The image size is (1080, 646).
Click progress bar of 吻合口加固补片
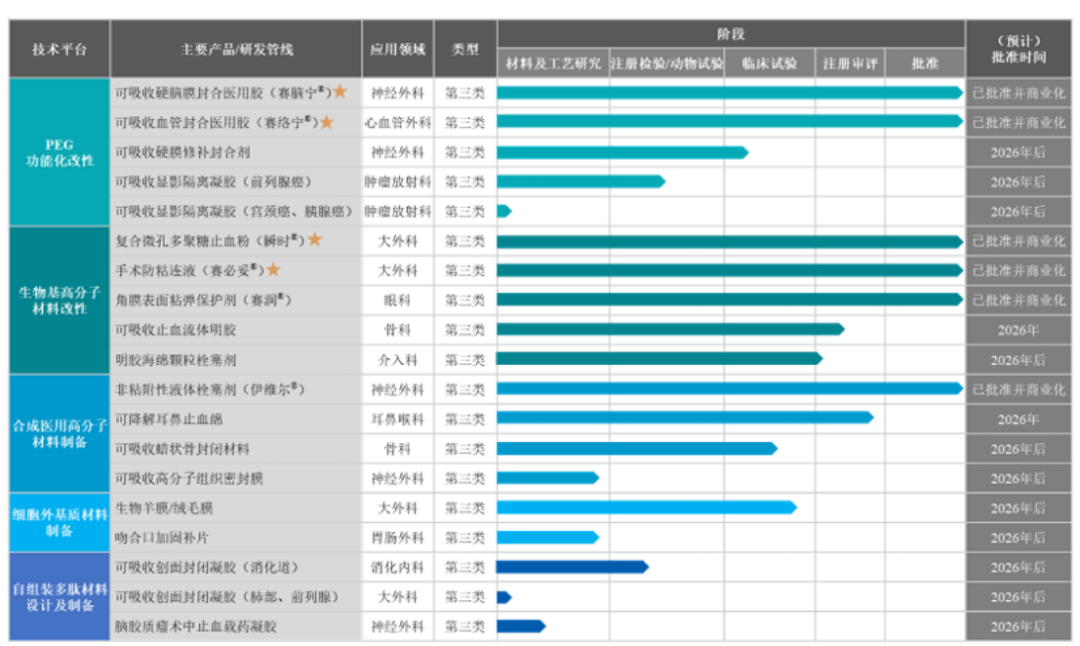click(547, 537)
